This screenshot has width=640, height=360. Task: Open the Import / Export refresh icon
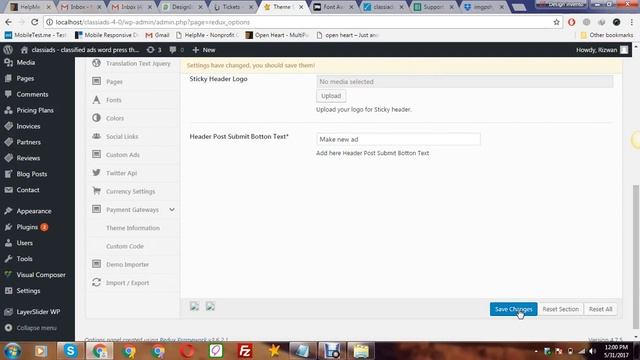click(96, 282)
